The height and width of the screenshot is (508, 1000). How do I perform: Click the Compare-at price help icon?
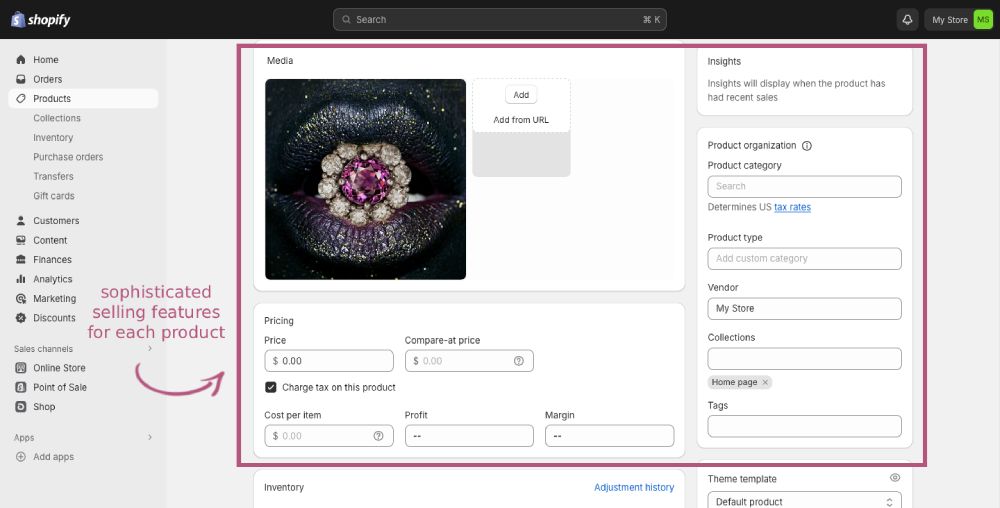(518, 361)
